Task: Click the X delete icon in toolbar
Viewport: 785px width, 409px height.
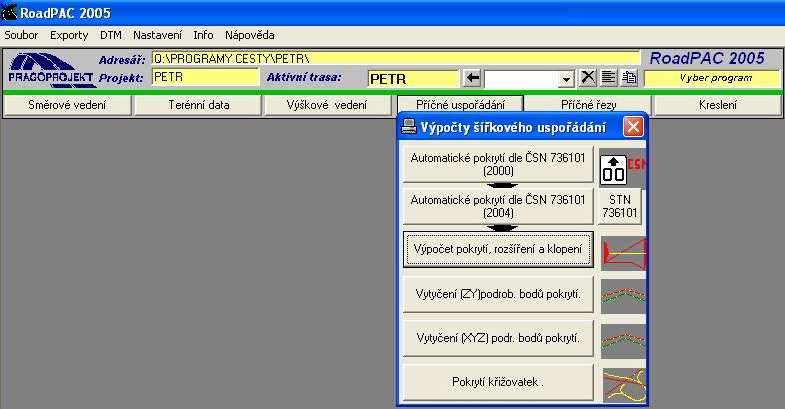Action: pos(588,78)
